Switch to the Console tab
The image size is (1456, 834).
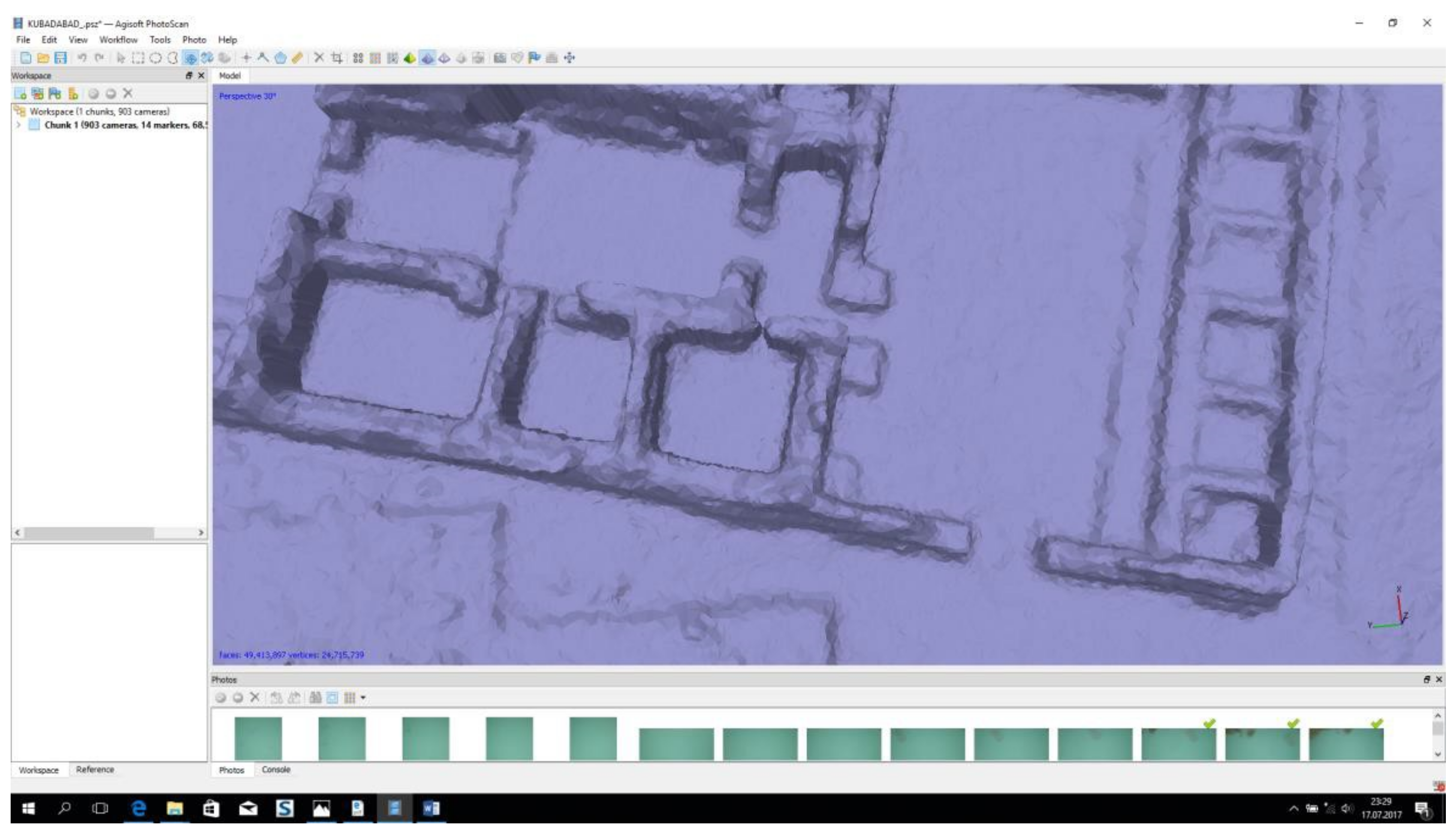coord(276,770)
